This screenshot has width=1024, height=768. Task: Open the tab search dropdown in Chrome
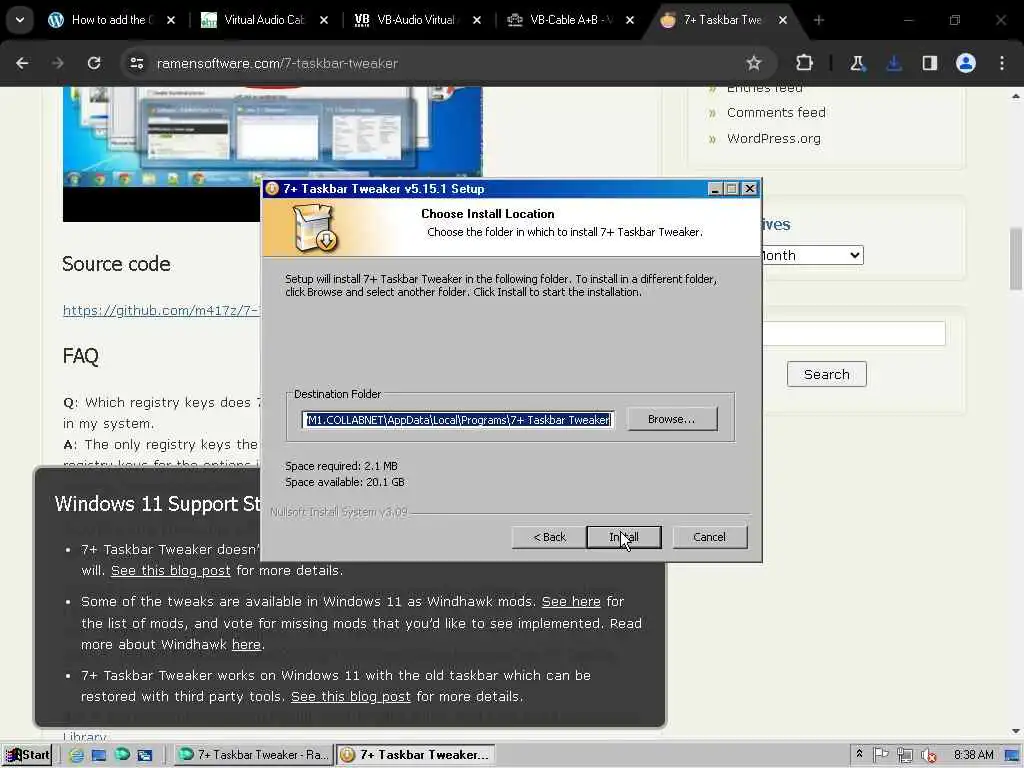20,20
